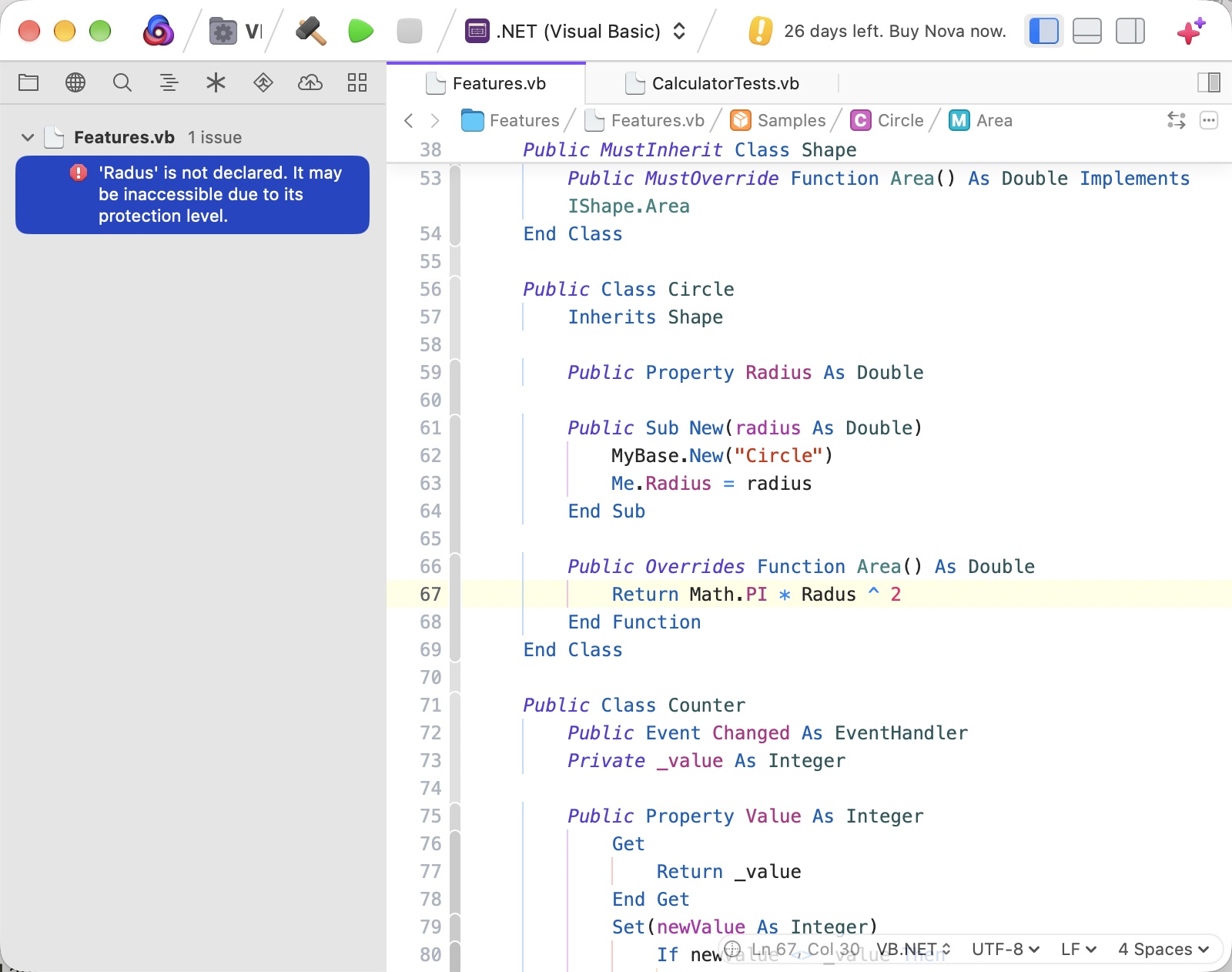Open the AI assistant sparkle icon
The width and height of the screenshot is (1232, 972).
point(1190,31)
